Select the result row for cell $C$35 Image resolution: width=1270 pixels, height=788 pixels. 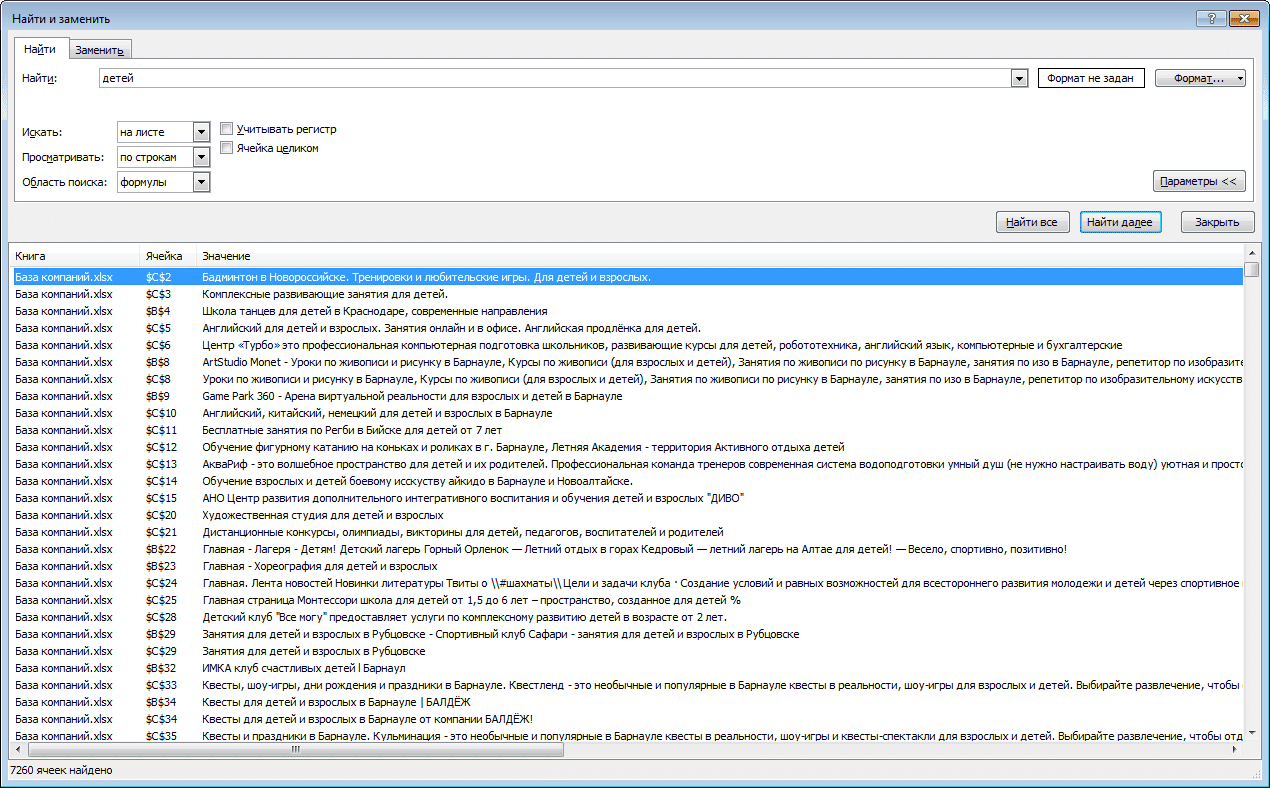coord(627,736)
